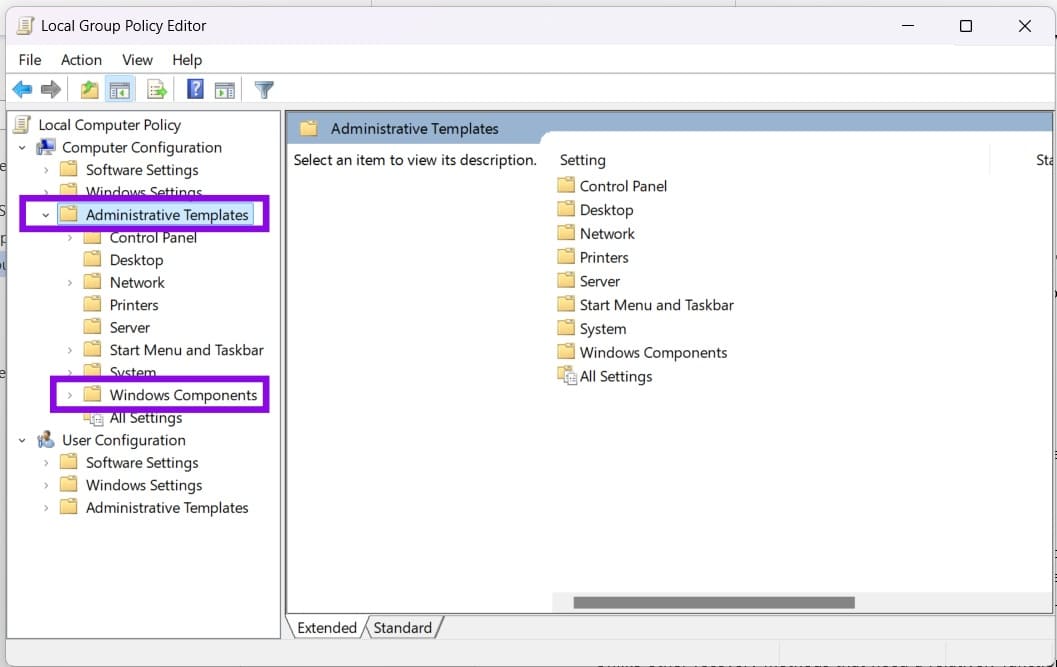Screen dimensions: 1057x667
Task: Select All Settings in the right pane
Action: 615,376
